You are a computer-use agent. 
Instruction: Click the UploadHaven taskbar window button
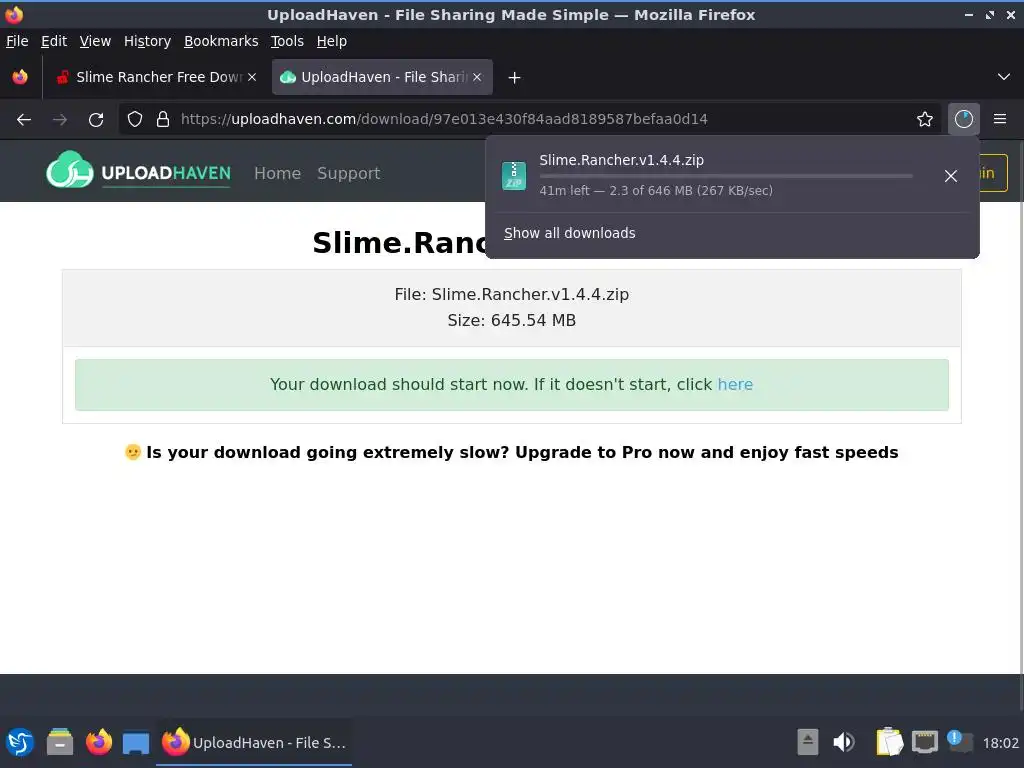pyautogui.click(x=253, y=743)
